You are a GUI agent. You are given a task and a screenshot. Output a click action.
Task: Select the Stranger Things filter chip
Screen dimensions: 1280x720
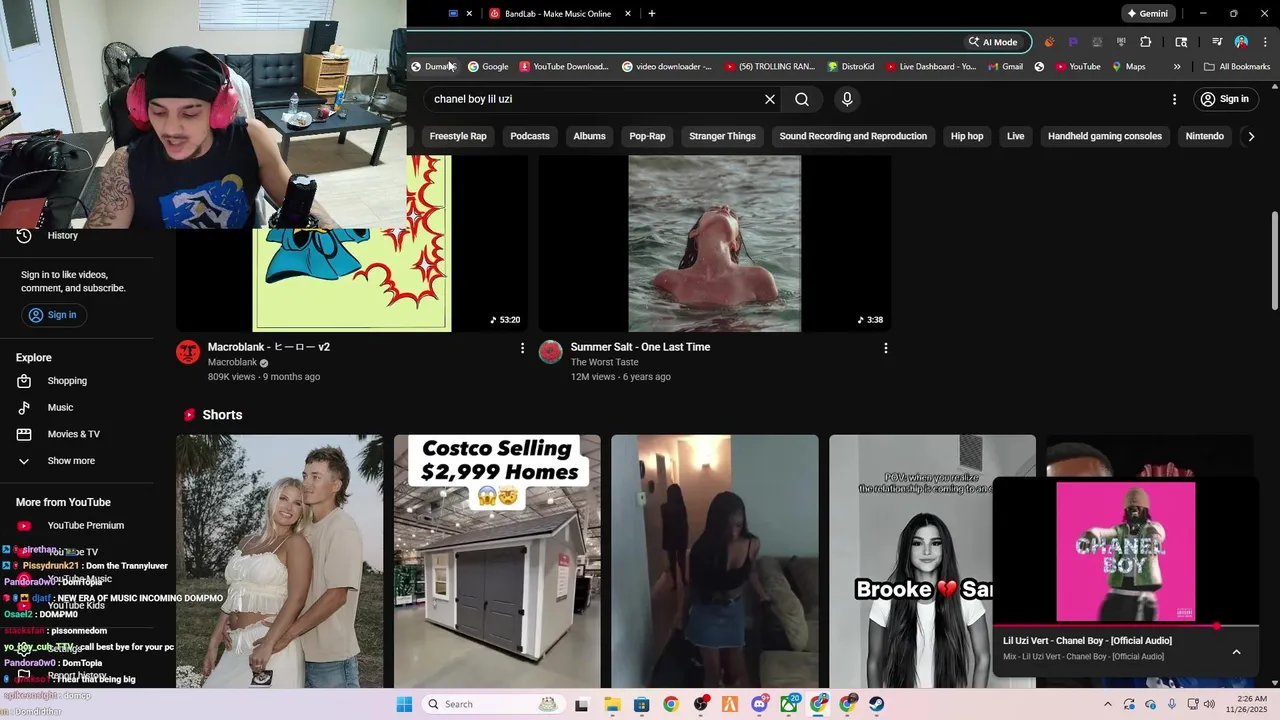[x=722, y=136]
